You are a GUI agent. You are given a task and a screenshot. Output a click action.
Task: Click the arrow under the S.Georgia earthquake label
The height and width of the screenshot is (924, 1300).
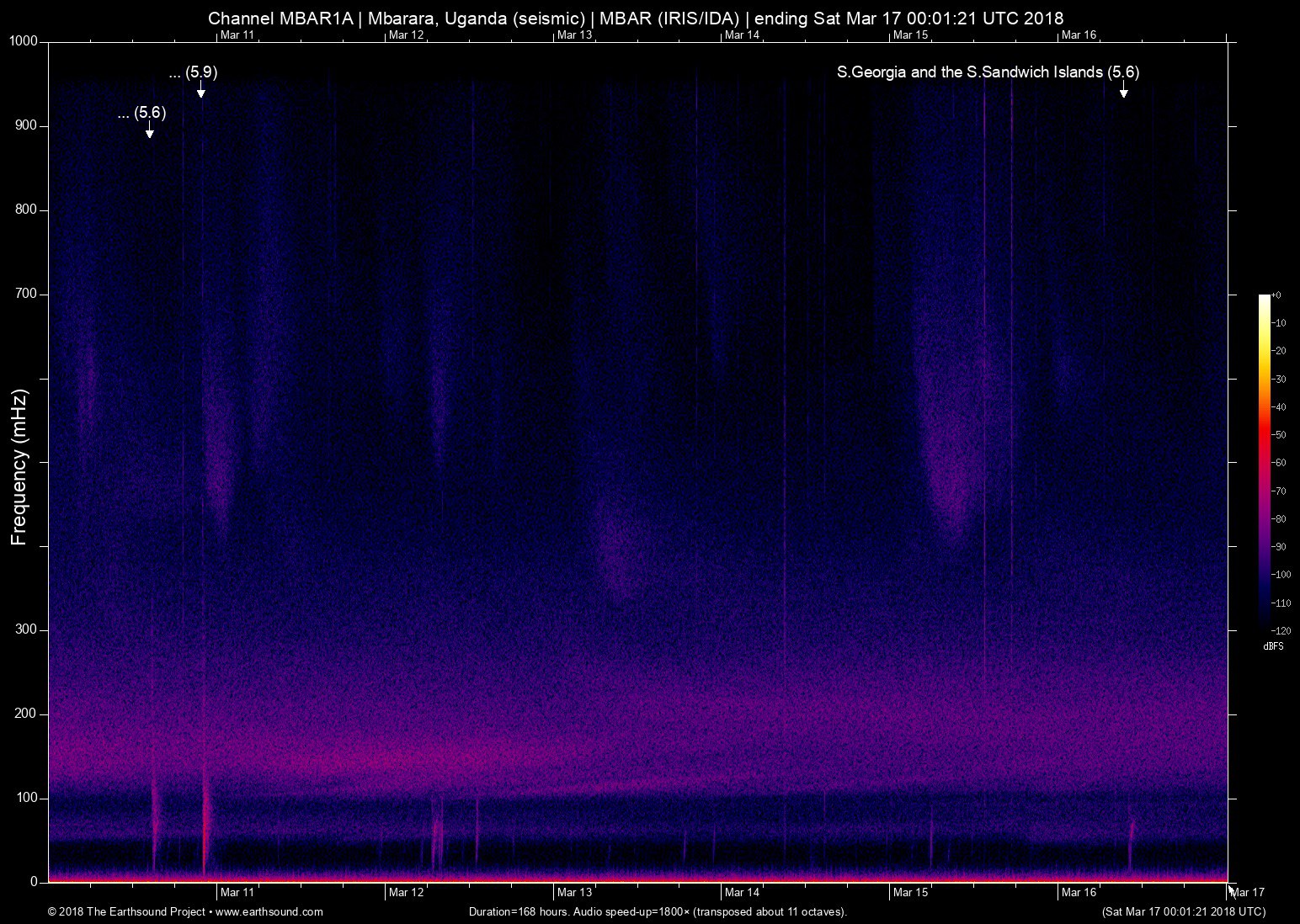pyautogui.click(x=1123, y=90)
